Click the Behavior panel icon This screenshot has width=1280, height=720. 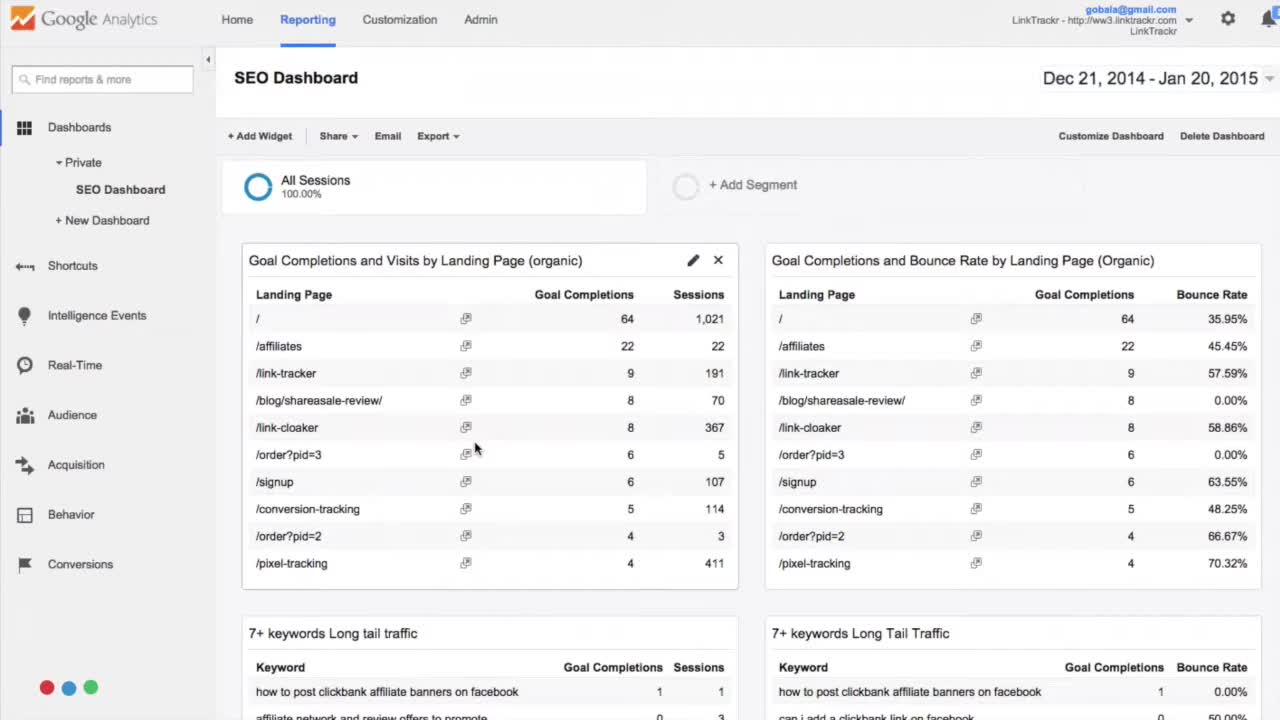(25, 515)
